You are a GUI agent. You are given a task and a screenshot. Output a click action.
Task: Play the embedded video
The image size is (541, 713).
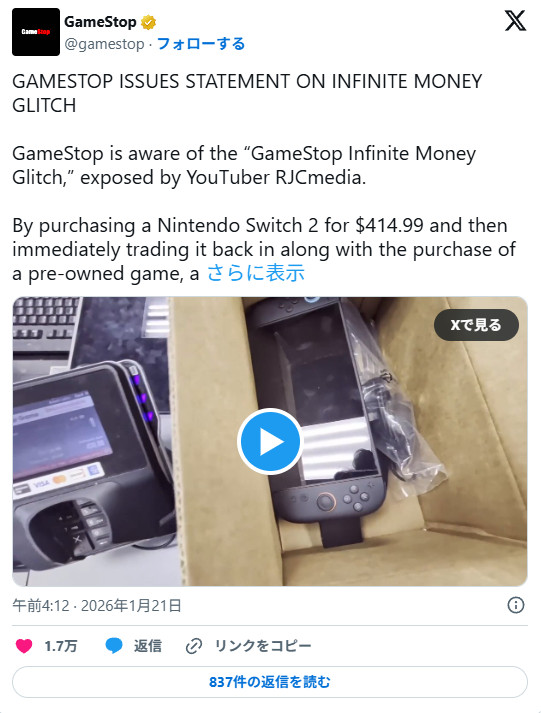pos(270,442)
